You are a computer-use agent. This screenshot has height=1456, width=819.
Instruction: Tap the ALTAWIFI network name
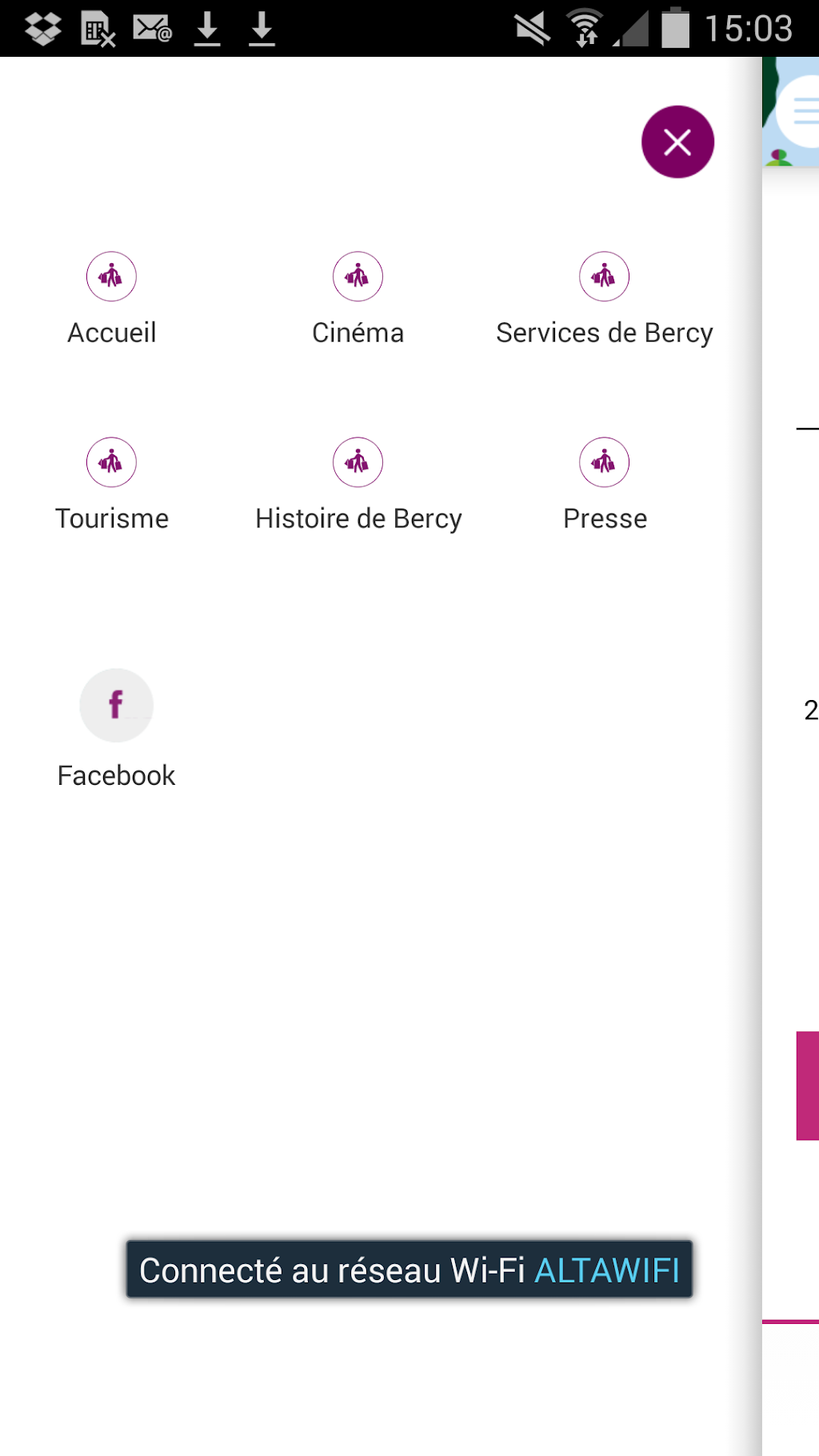(607, 1270)
